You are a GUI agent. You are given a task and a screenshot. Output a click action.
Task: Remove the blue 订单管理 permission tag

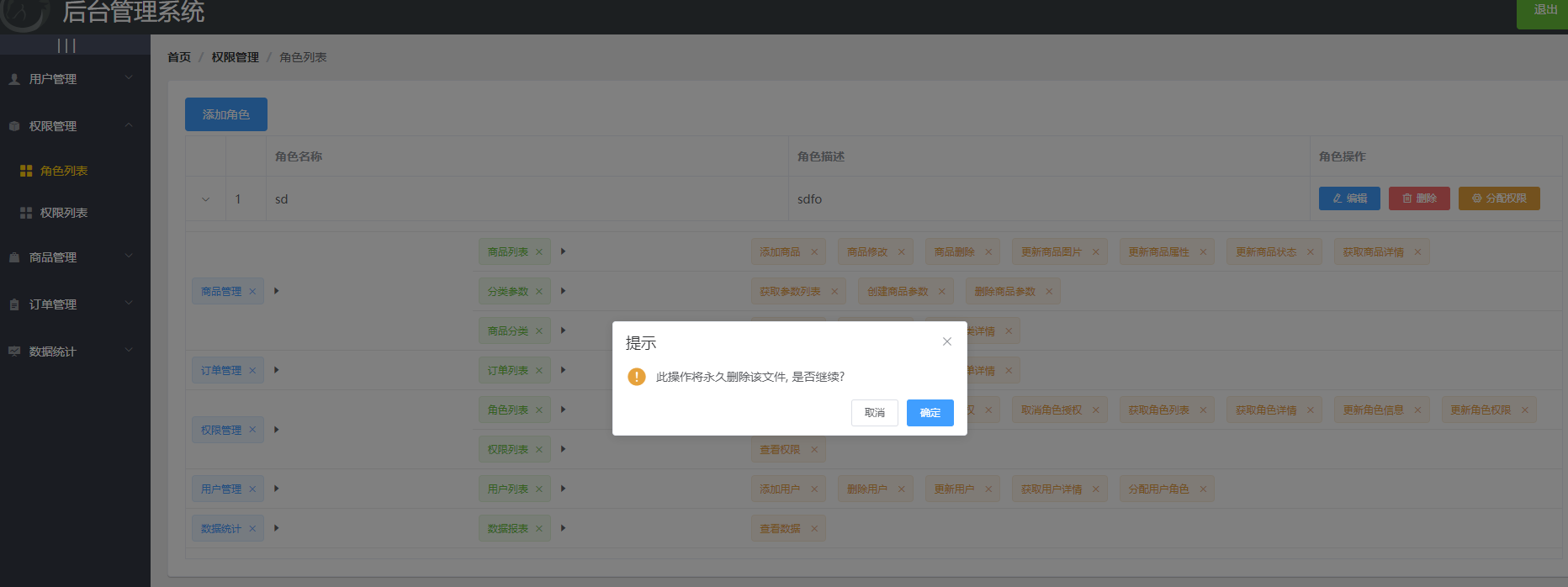(252, 371)
